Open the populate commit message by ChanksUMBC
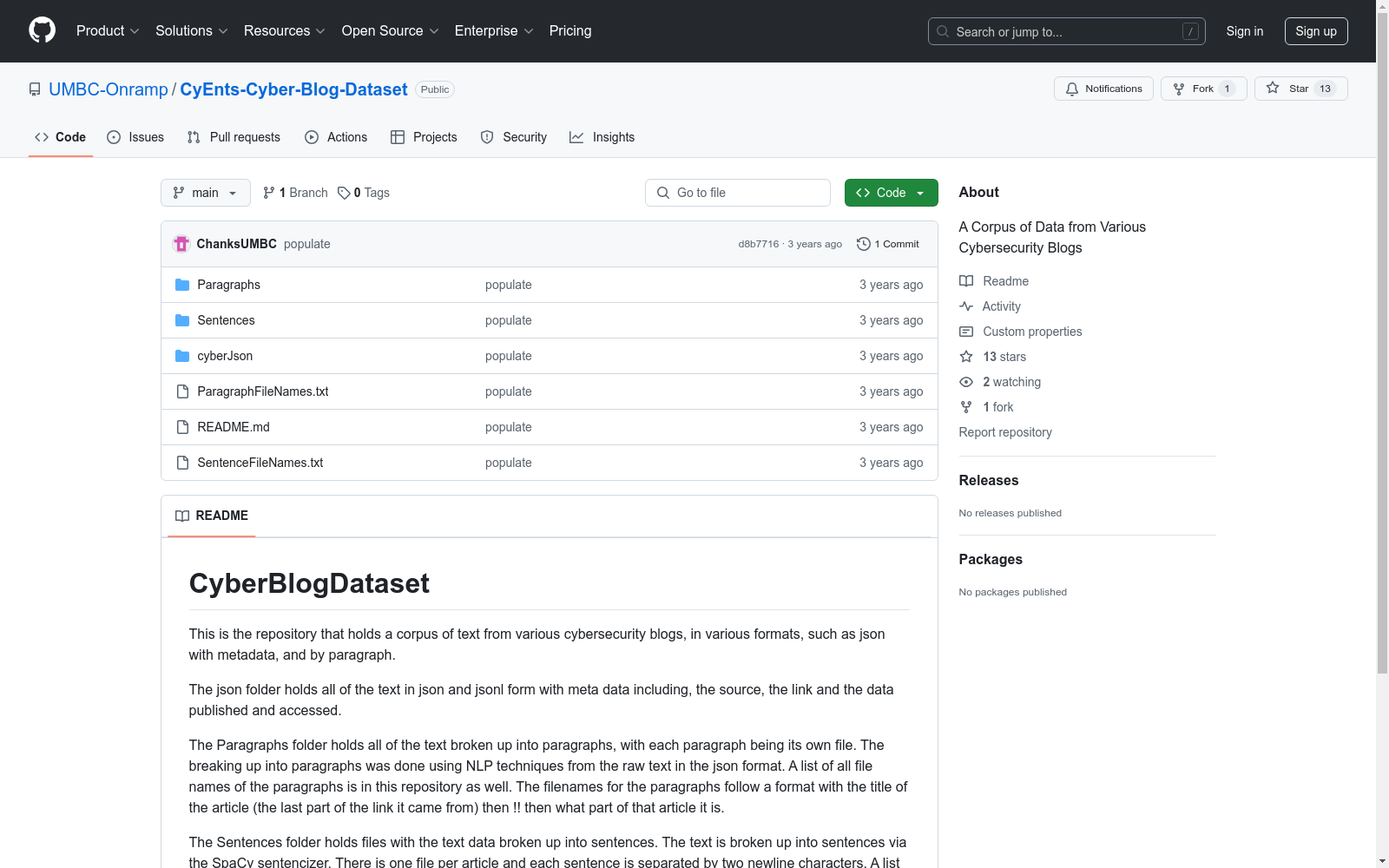The image size is (1389, 868). click(307, 244)
